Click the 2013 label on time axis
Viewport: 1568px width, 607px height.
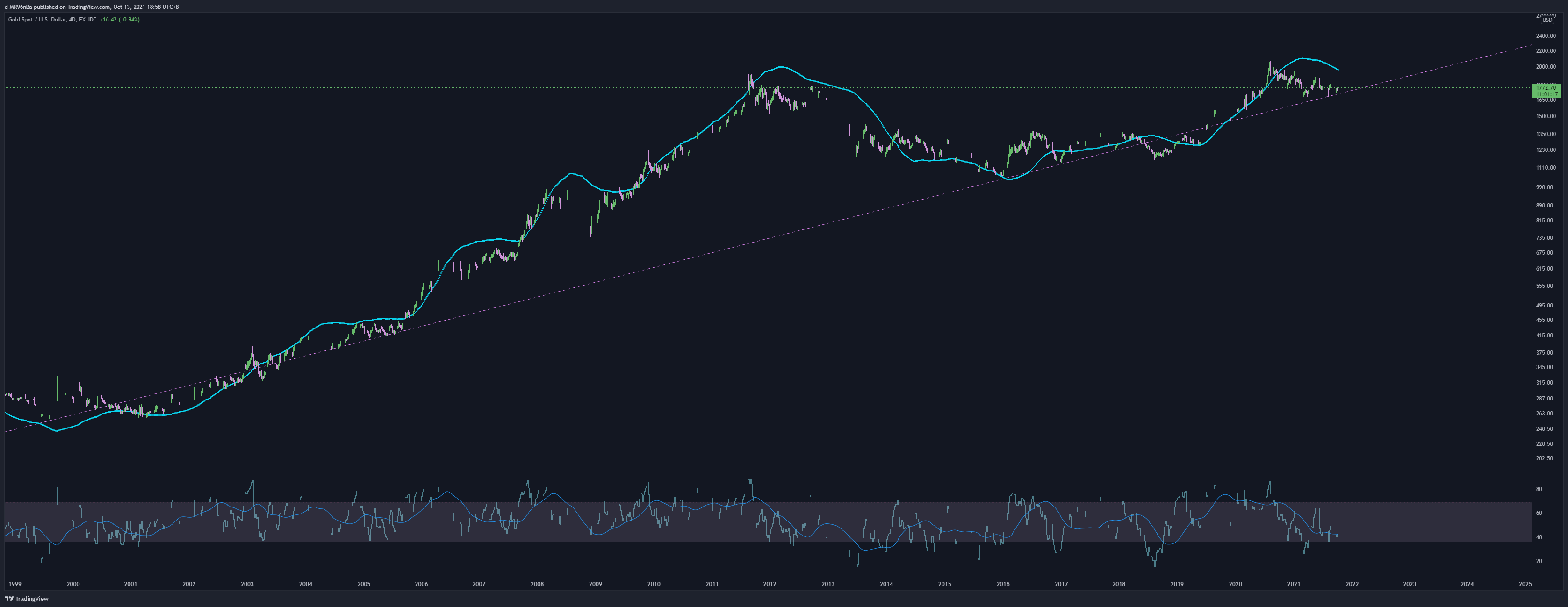pyautogui.click(x=828, y=585)
